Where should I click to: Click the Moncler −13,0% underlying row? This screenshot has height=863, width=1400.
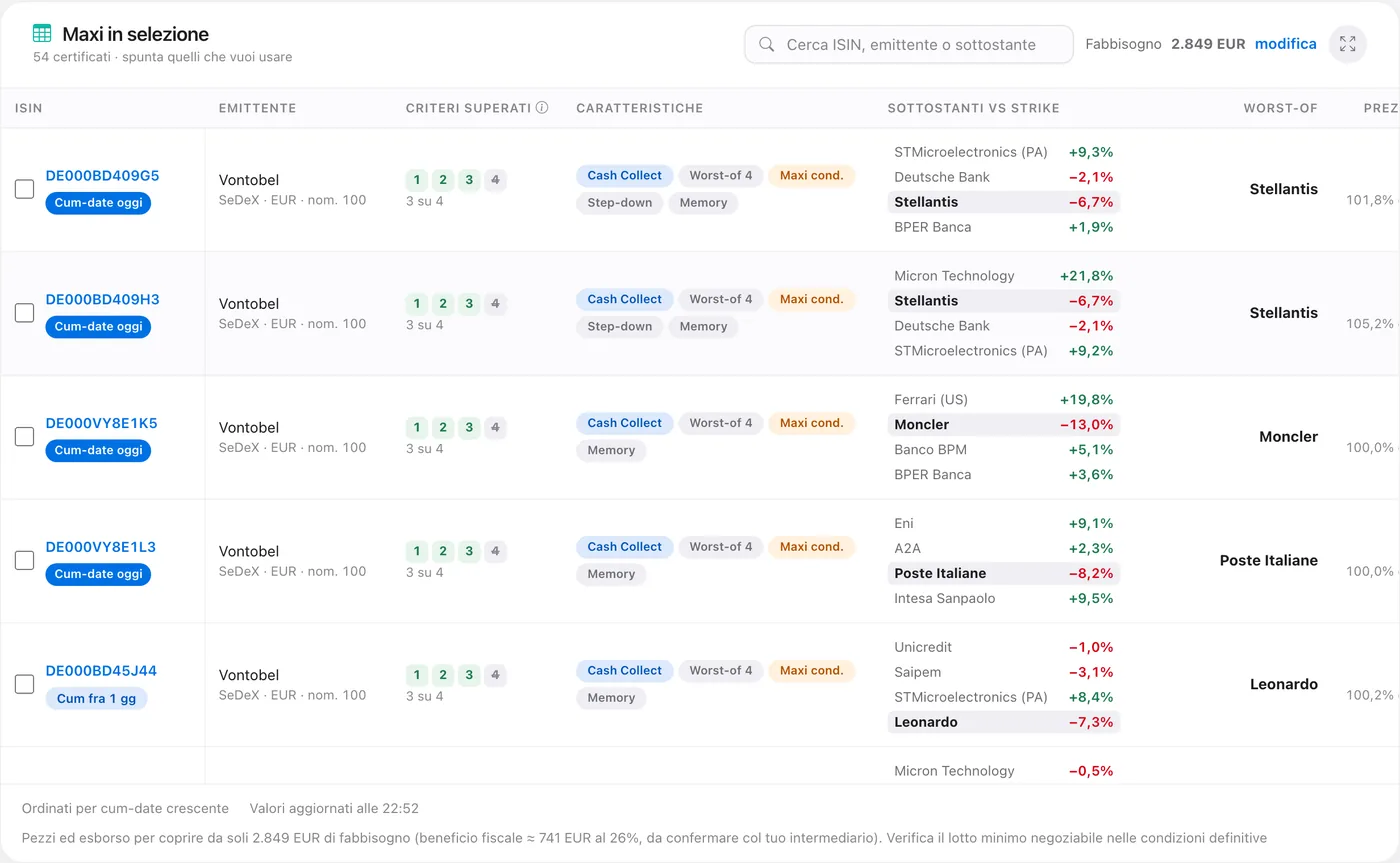coord(1004,425)
